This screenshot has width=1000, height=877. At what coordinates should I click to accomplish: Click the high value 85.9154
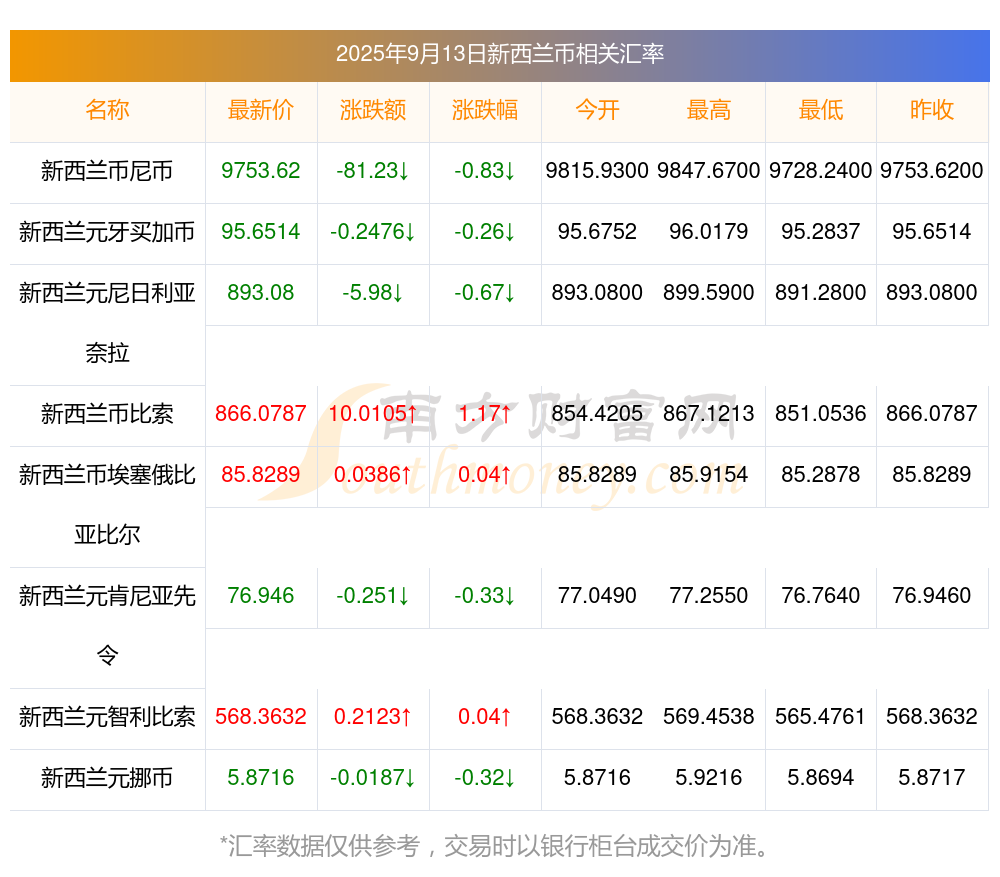coord(709,475)
